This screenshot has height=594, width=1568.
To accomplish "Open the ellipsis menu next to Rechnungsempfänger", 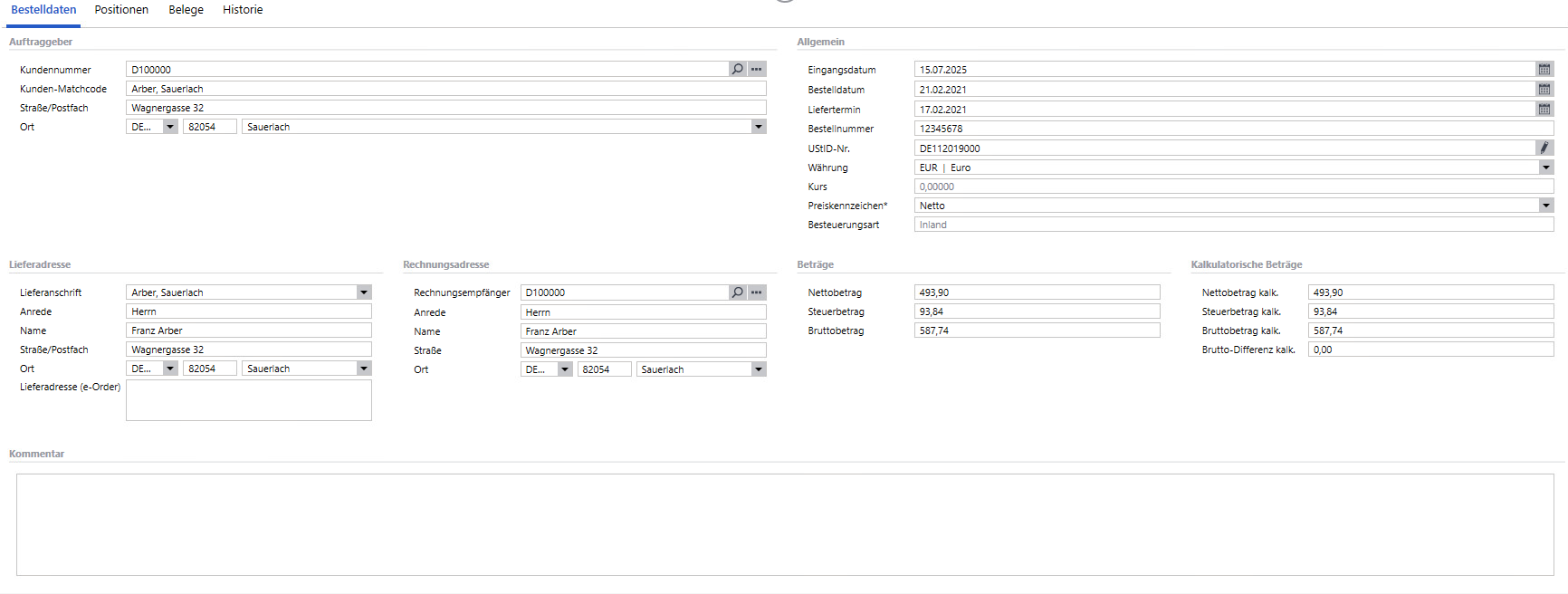I will pos(757,292).
